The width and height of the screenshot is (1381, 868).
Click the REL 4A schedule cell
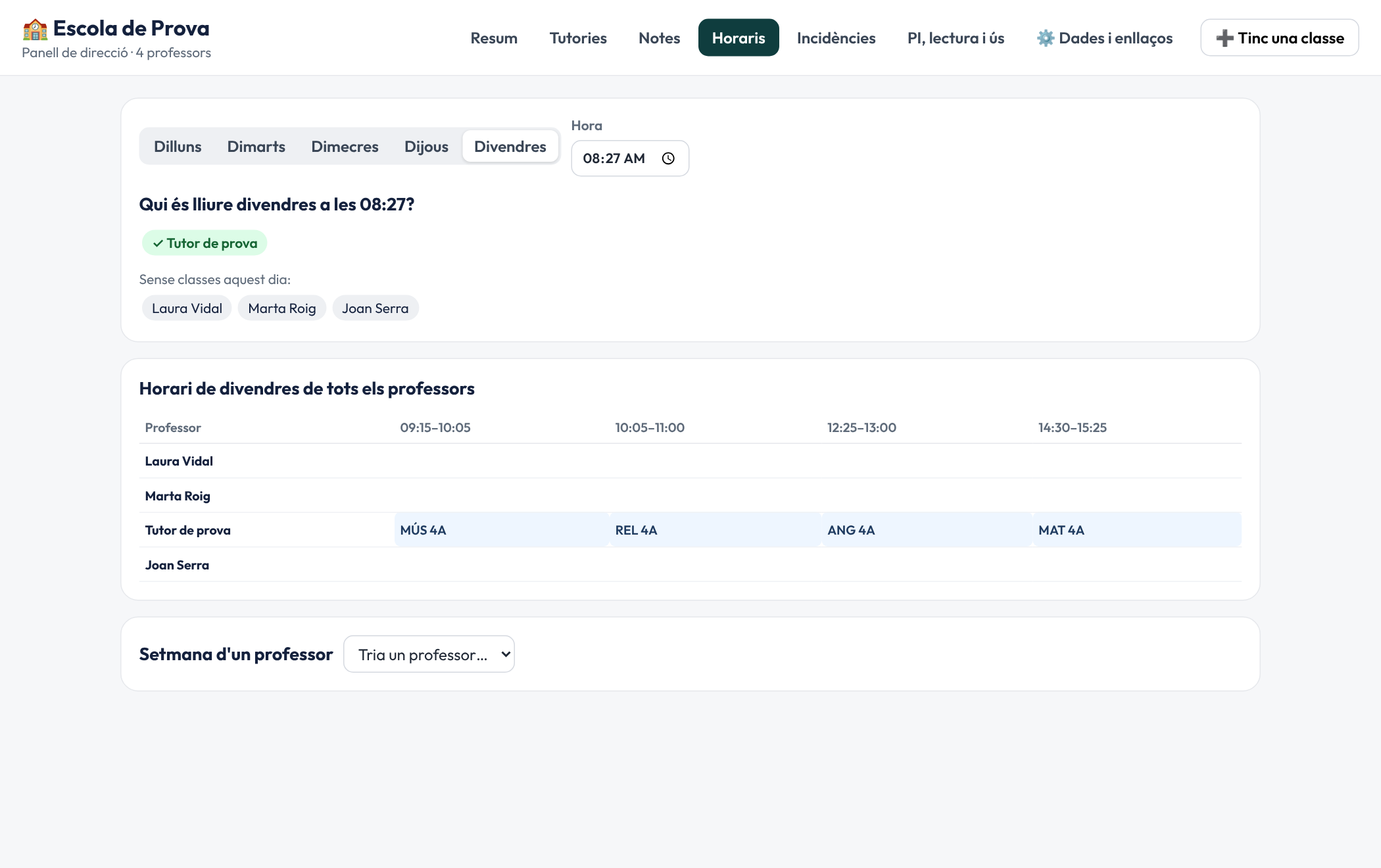tap(715, 530)
